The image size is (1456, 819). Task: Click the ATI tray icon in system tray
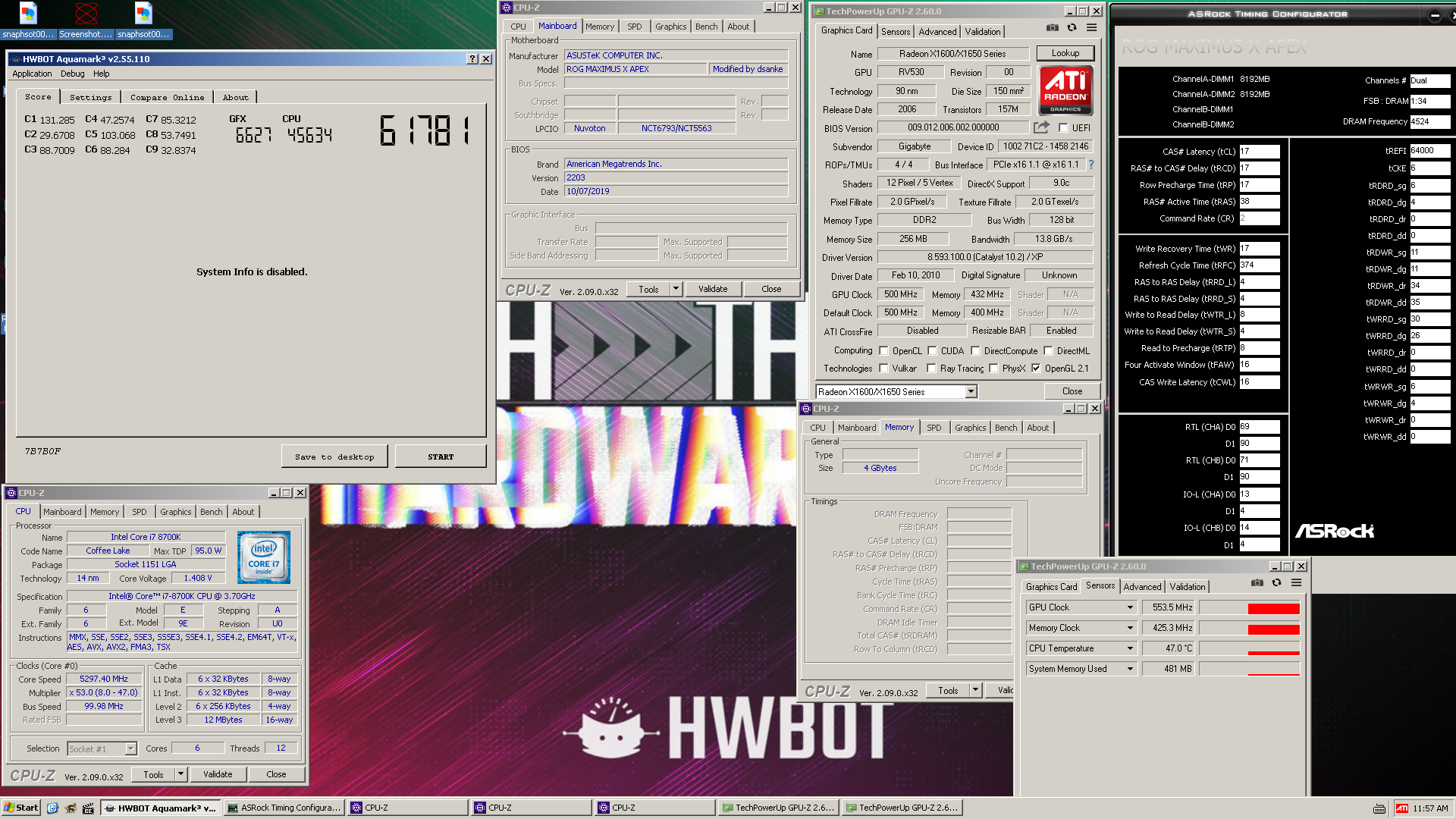(1402, 808)
